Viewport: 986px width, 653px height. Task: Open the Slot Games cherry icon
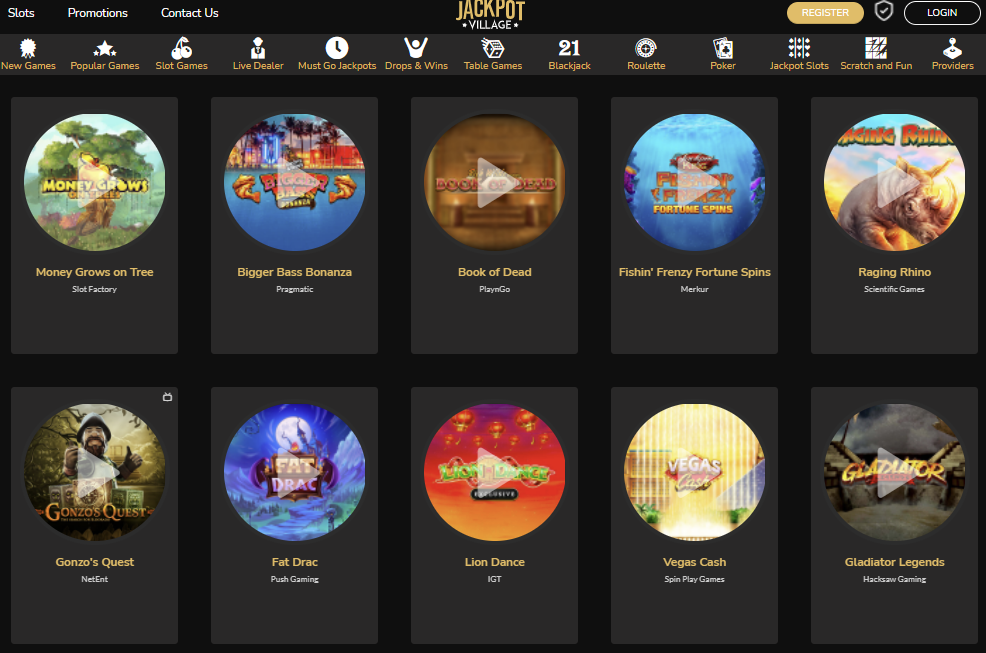[182, 48]
